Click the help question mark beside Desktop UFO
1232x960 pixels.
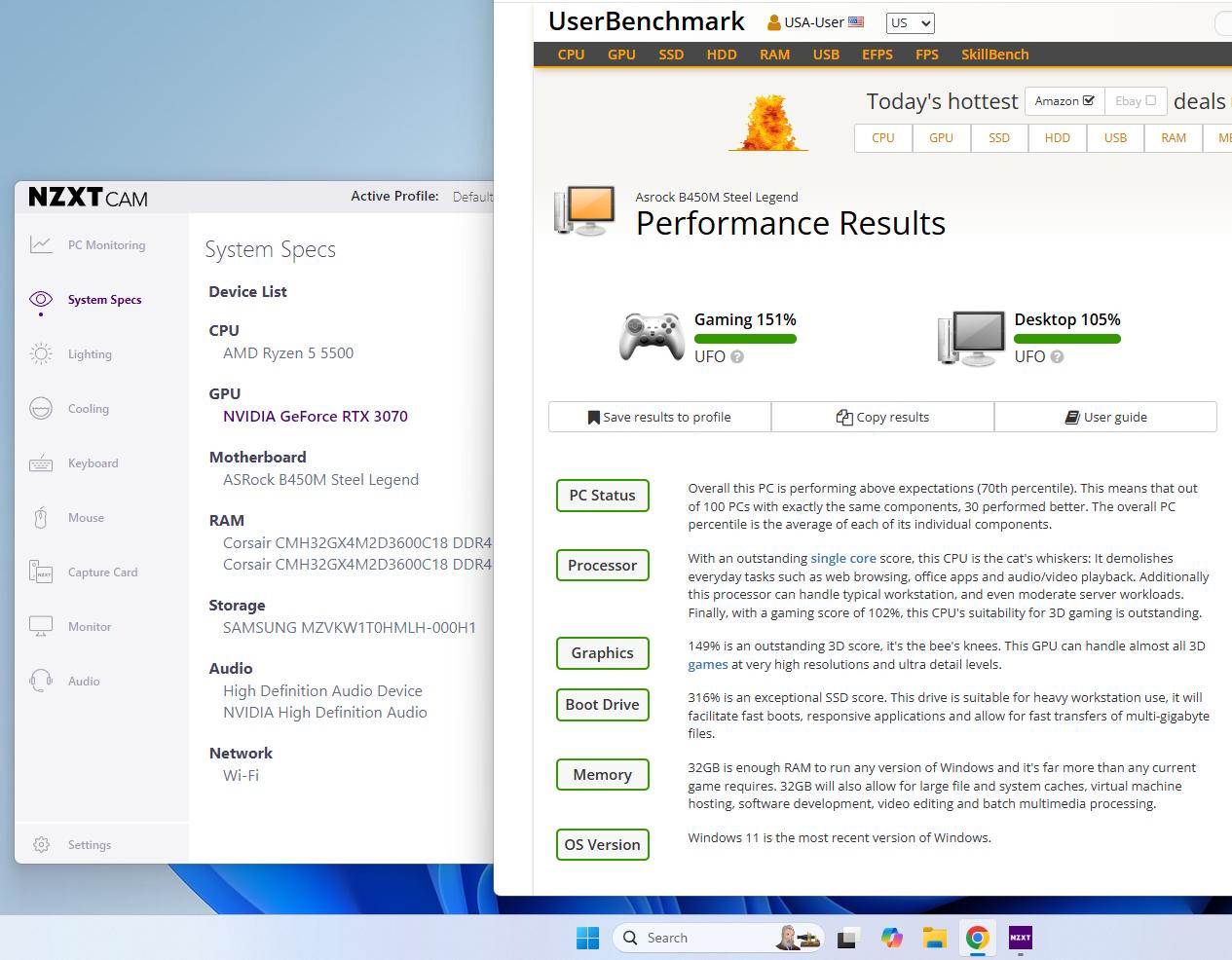click(x=1057, y=356)
